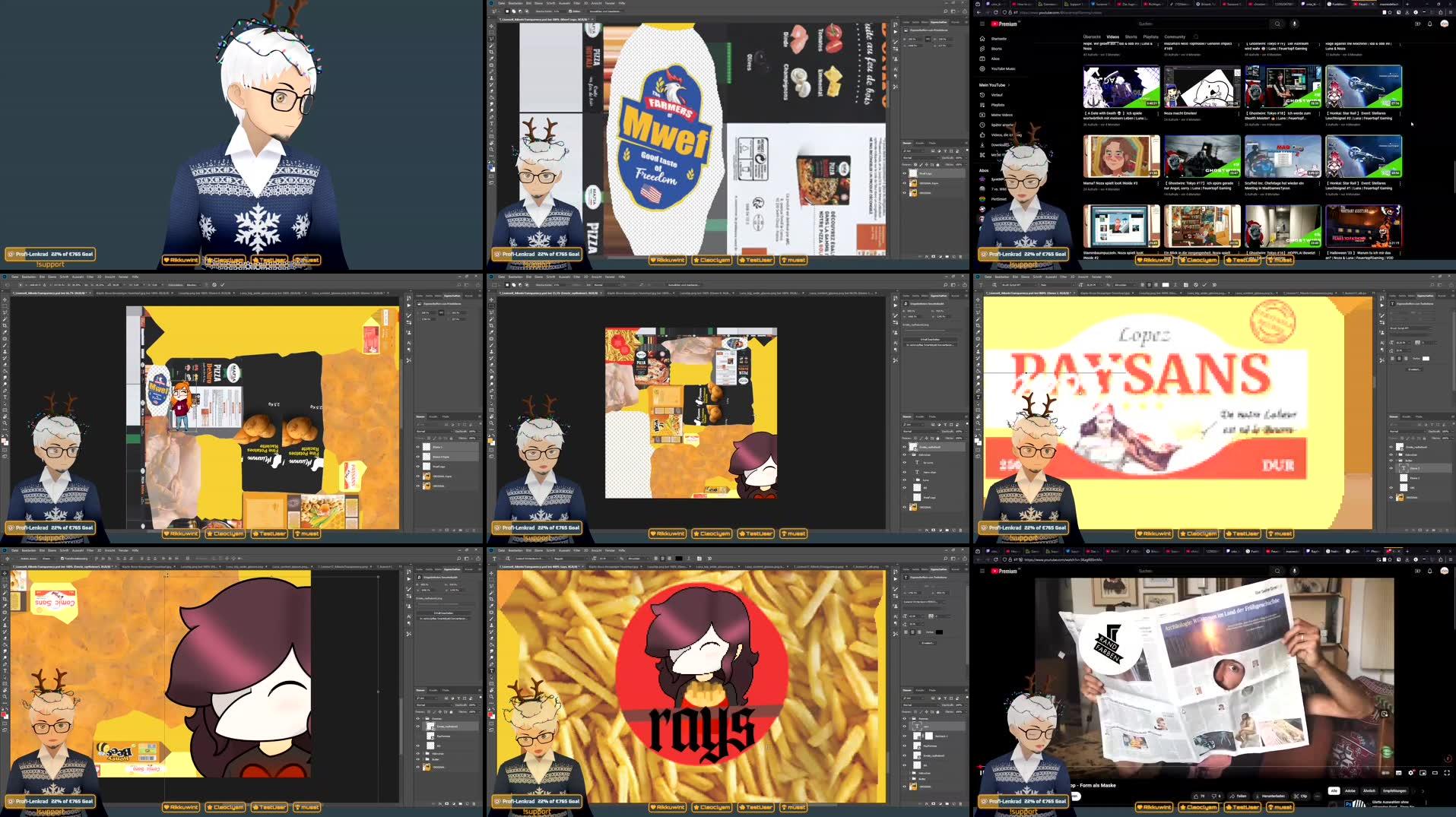Open YouTube Music in the channel page sidebar
The image size is (1456, 817).
(x=998, y=68)
